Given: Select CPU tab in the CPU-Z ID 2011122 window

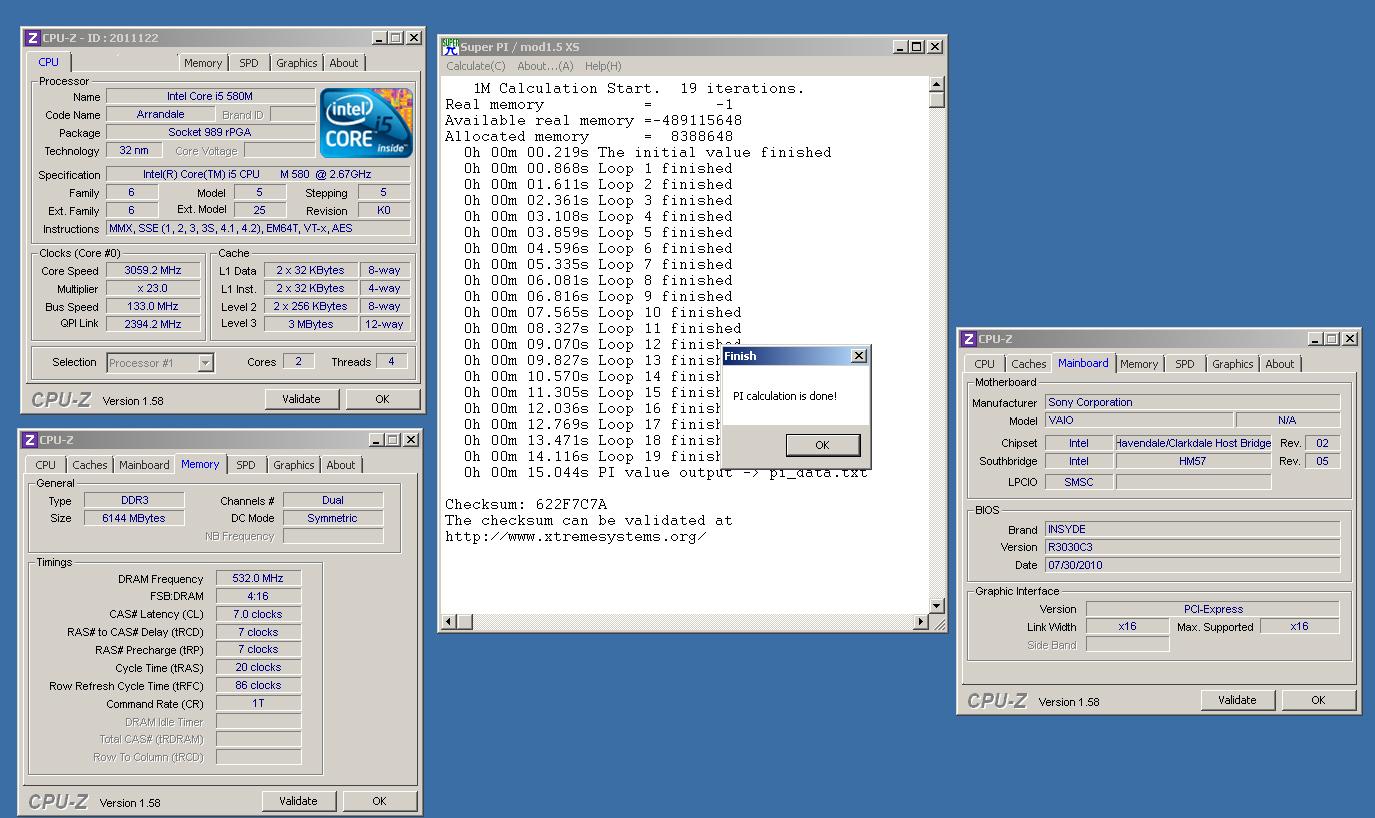Looking at the screenshot, I should 49,62.
